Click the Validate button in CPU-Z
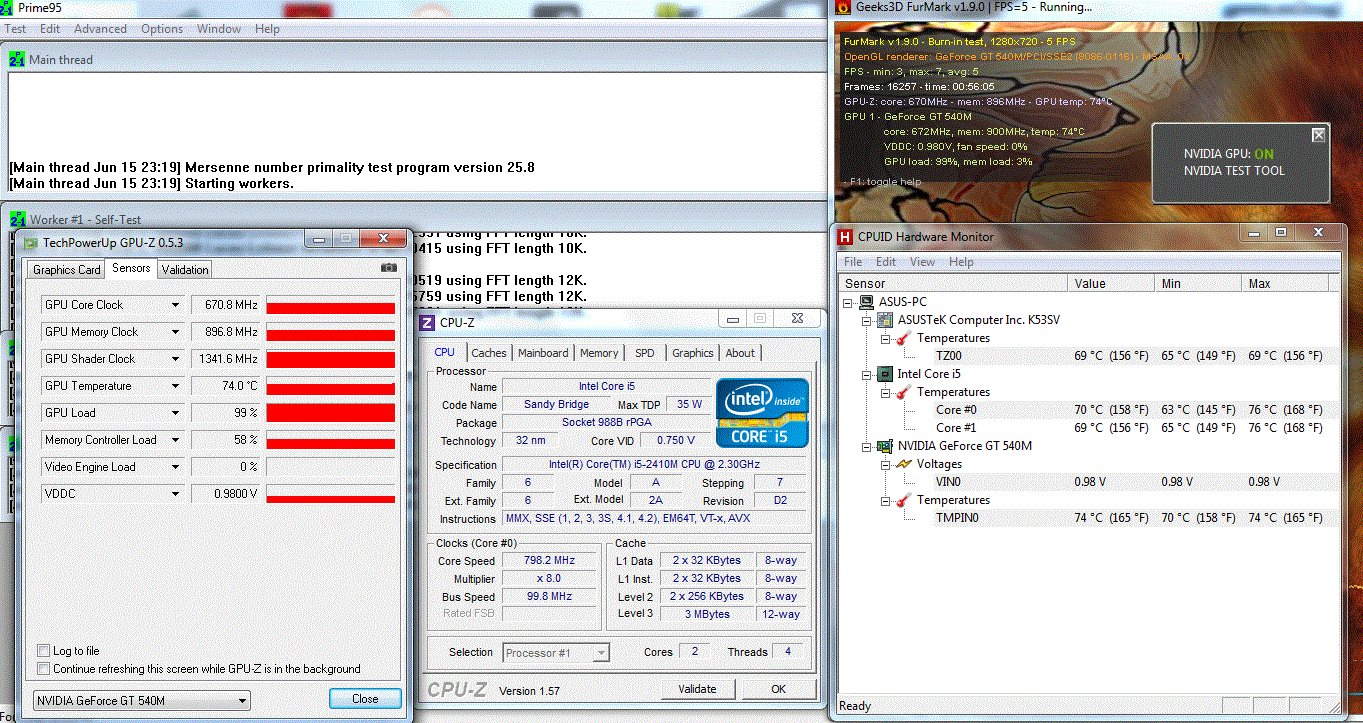 coord(697,689)
